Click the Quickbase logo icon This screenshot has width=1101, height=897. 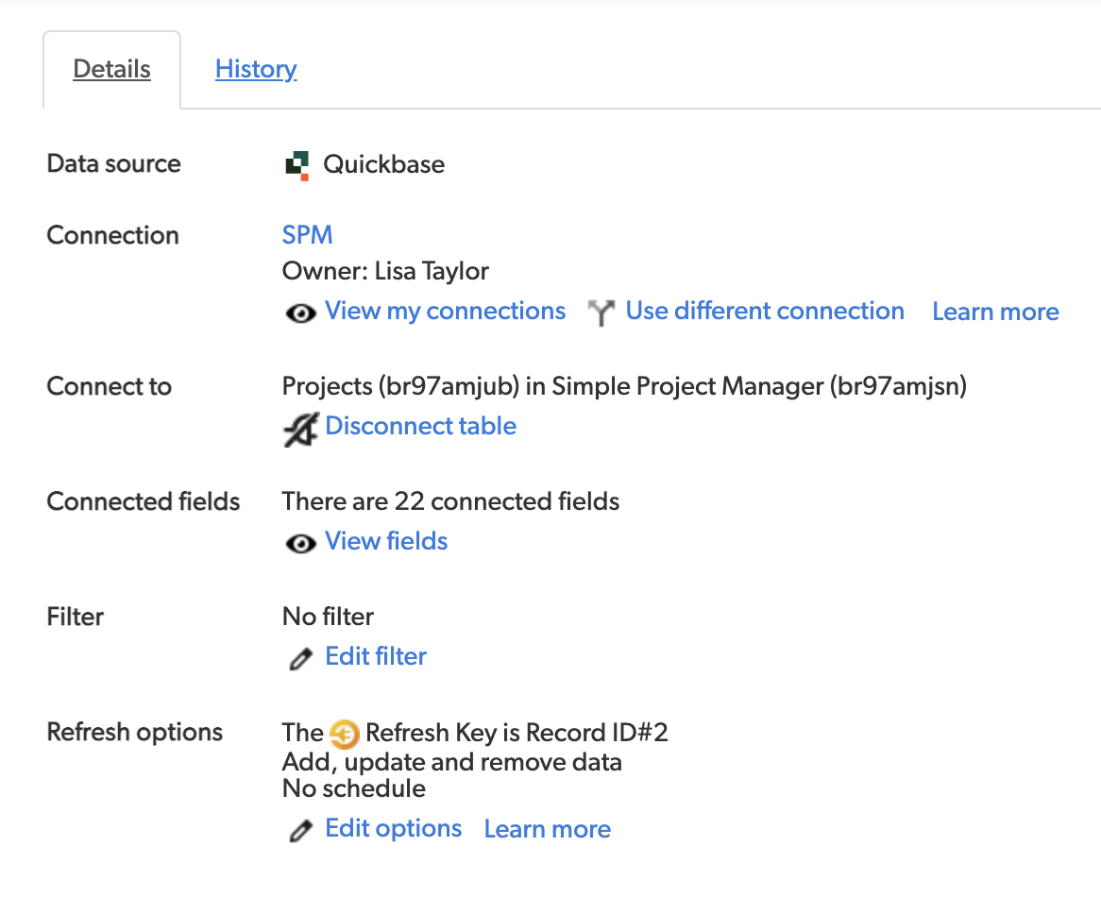tap(297, 165)
